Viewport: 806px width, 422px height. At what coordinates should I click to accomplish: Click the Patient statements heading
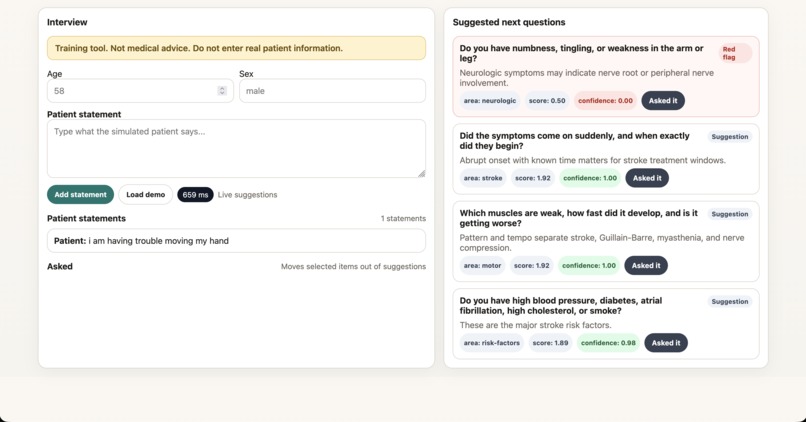coord(86,218)
